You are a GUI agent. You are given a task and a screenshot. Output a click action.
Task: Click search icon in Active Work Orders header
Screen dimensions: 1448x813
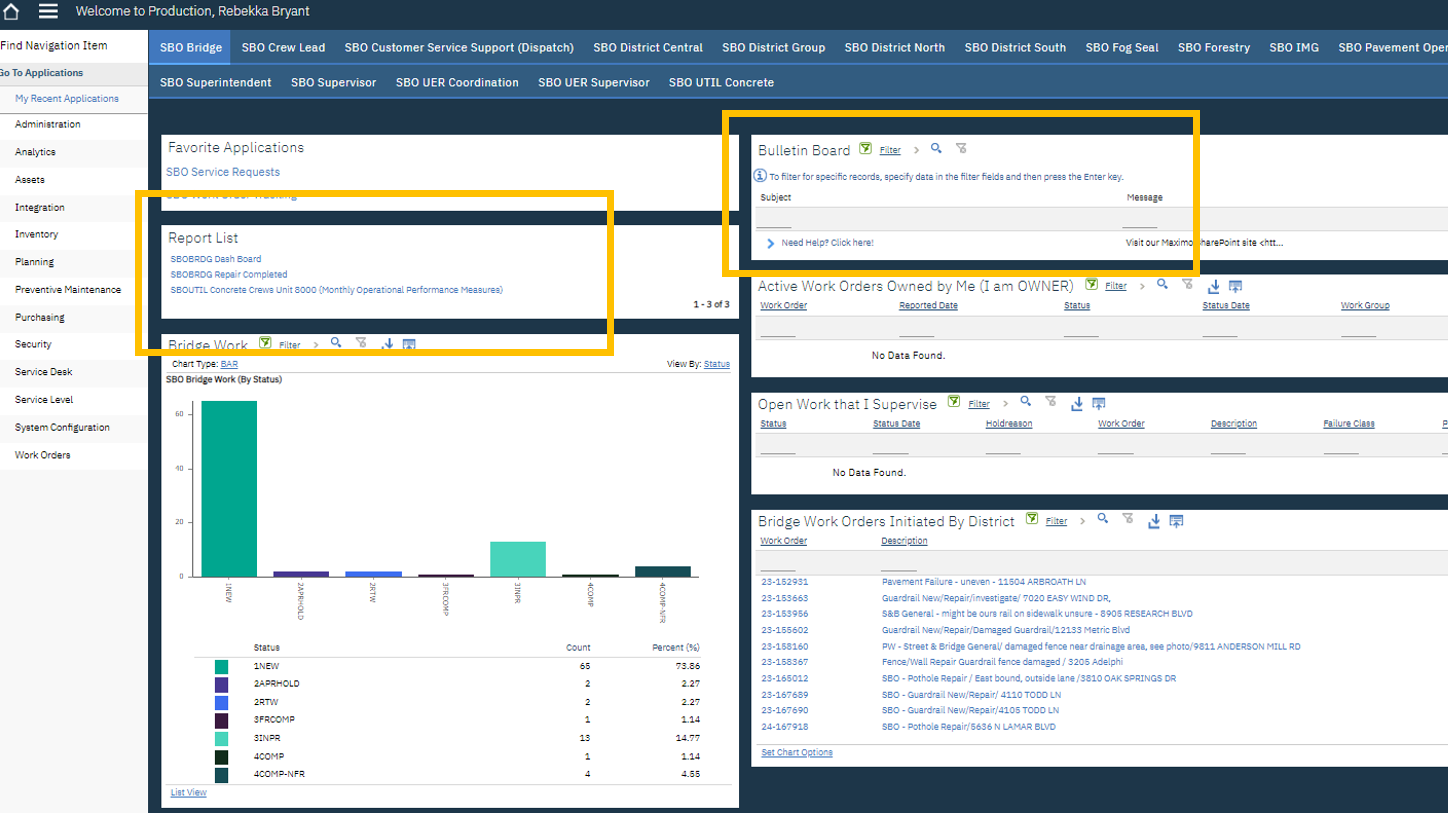pos(1162,285)
